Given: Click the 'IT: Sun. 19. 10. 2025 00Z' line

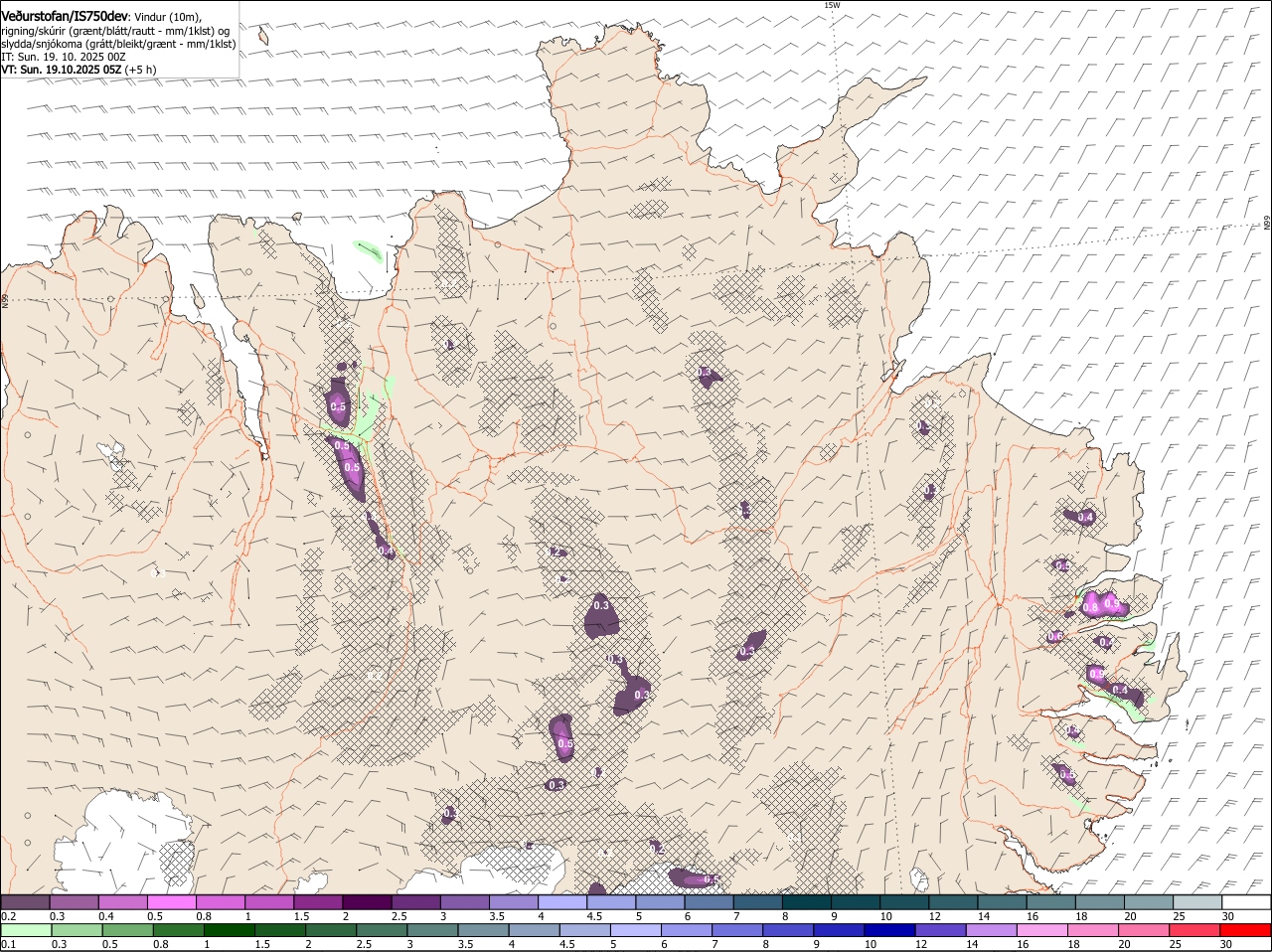Looking at the screenshot, I should [x=64, y=57].
